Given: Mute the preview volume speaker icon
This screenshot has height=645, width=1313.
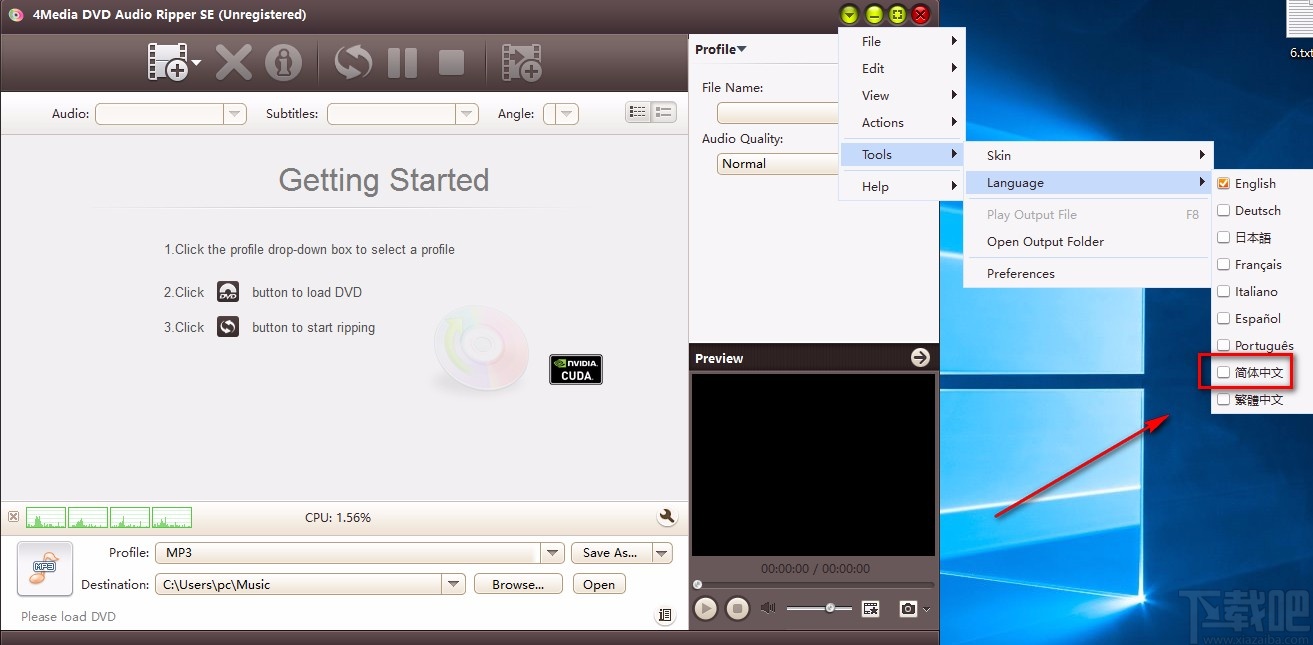Looking at the screenshot, I should 768,608.
